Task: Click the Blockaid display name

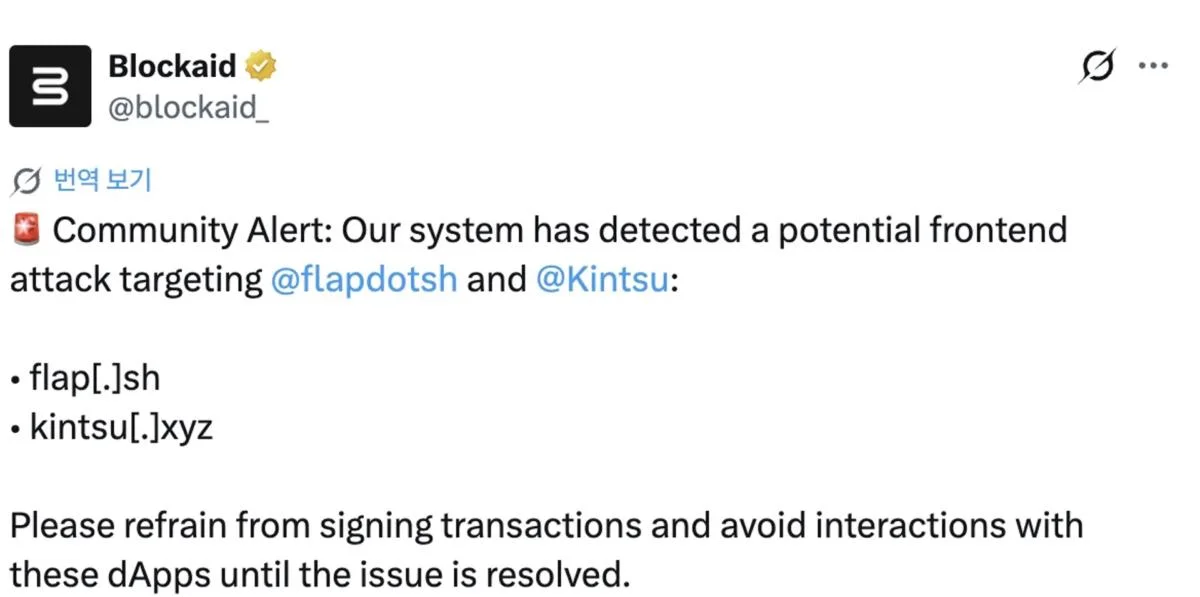Action: [x=172, y=67]
